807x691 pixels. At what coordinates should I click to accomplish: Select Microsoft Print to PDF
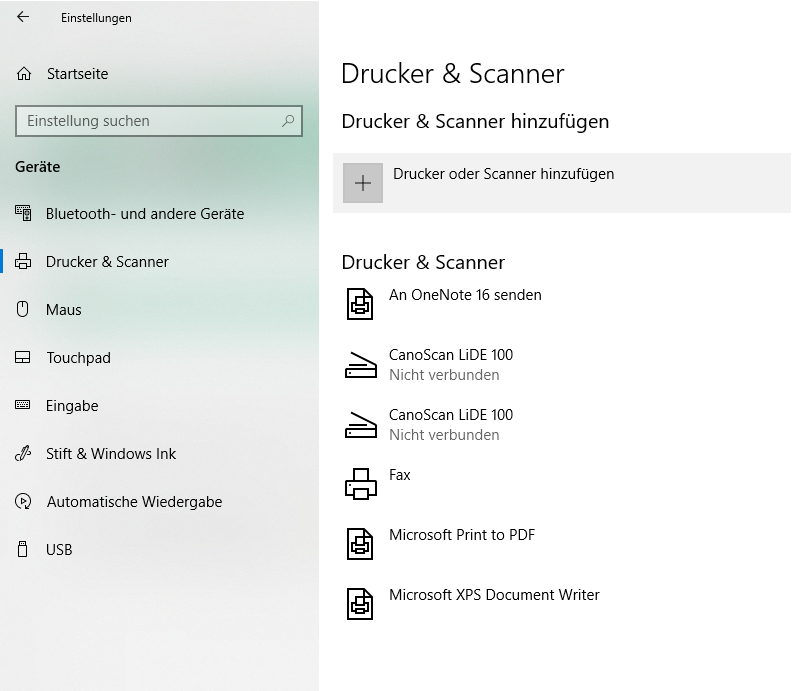coord(462,535)
